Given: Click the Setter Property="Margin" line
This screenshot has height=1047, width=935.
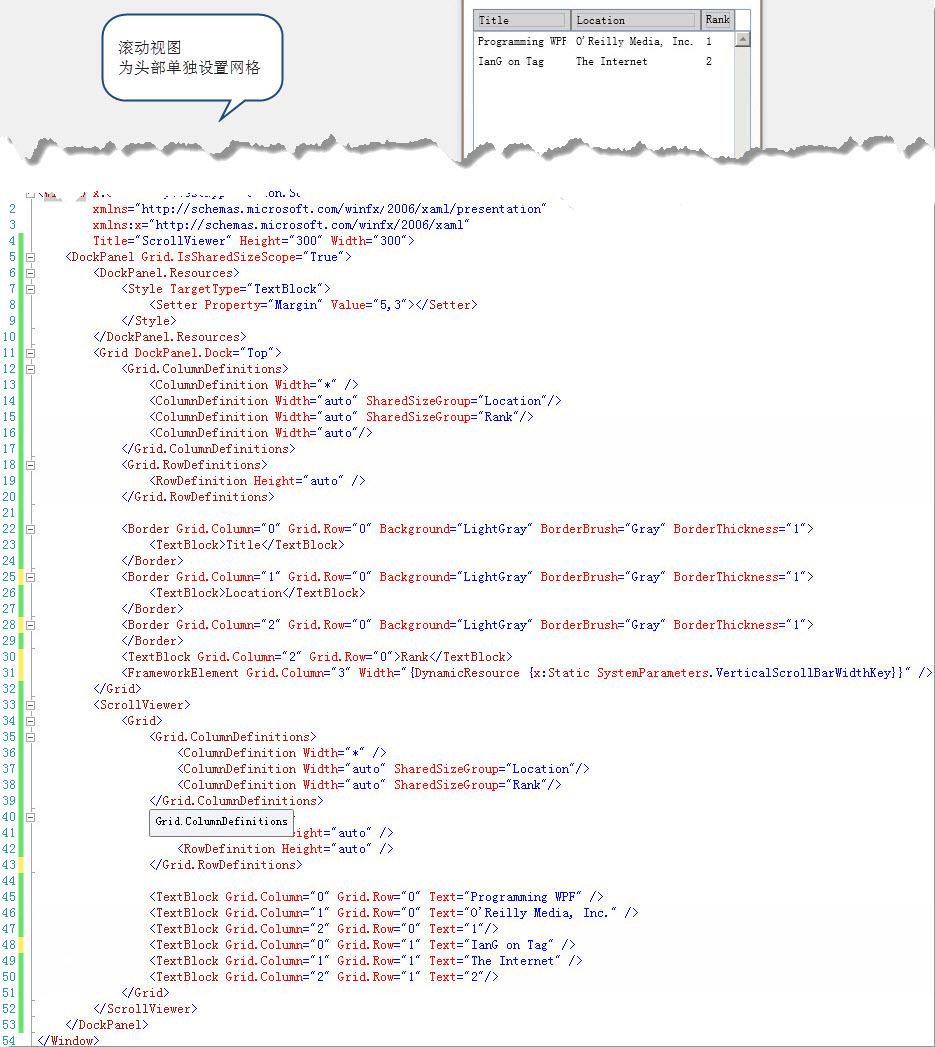Looking at the screenshot, I should (313, 305).
